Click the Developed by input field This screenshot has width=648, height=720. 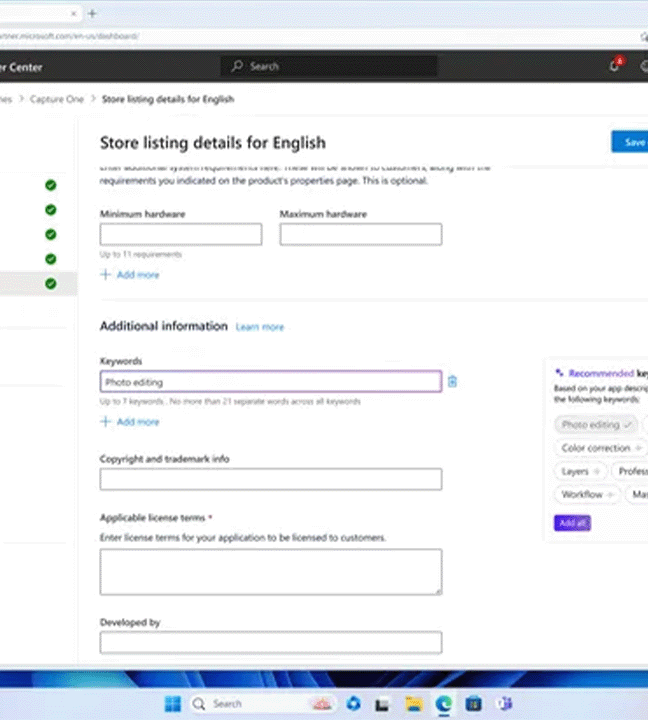pos(271,642)
